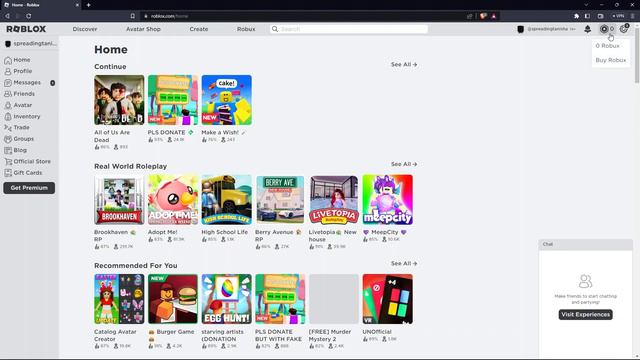Open the PLS DONATE thumbnail under Continue
The height and width of the screenshot is (360, 640).
(173, 100)
